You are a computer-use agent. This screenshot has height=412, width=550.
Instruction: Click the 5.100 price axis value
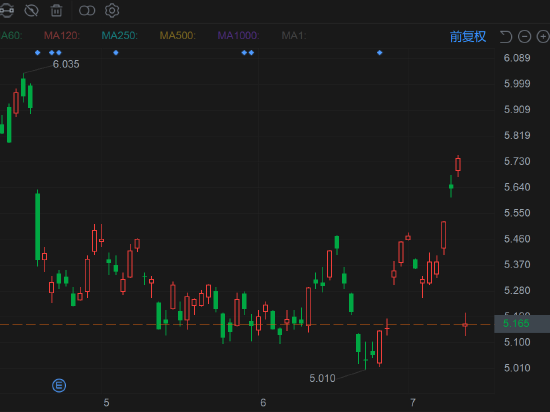[517, 342]
